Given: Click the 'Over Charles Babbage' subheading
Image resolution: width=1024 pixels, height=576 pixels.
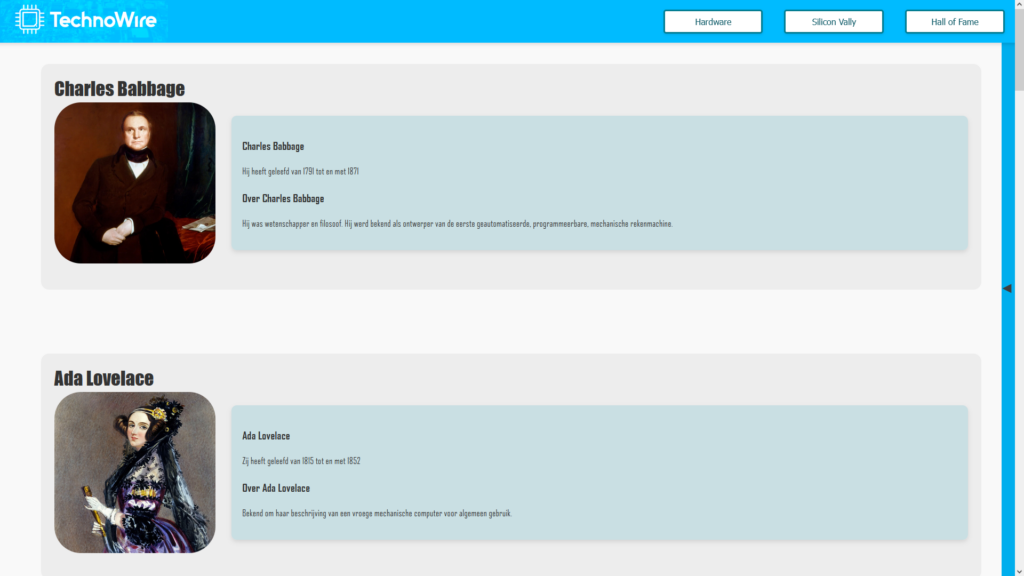Looking at the screenshot, I should [x=283, y=198].
